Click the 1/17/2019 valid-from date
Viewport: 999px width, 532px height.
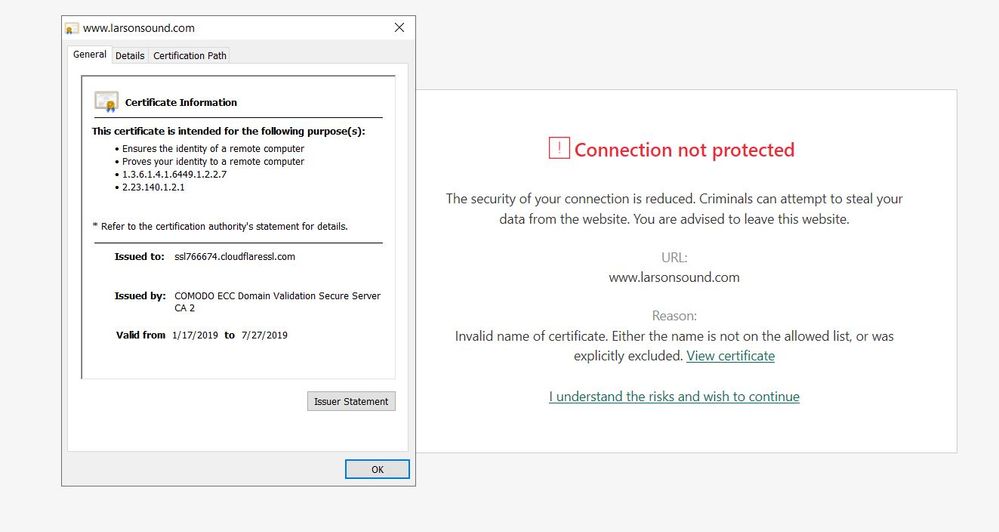(195, 335)
